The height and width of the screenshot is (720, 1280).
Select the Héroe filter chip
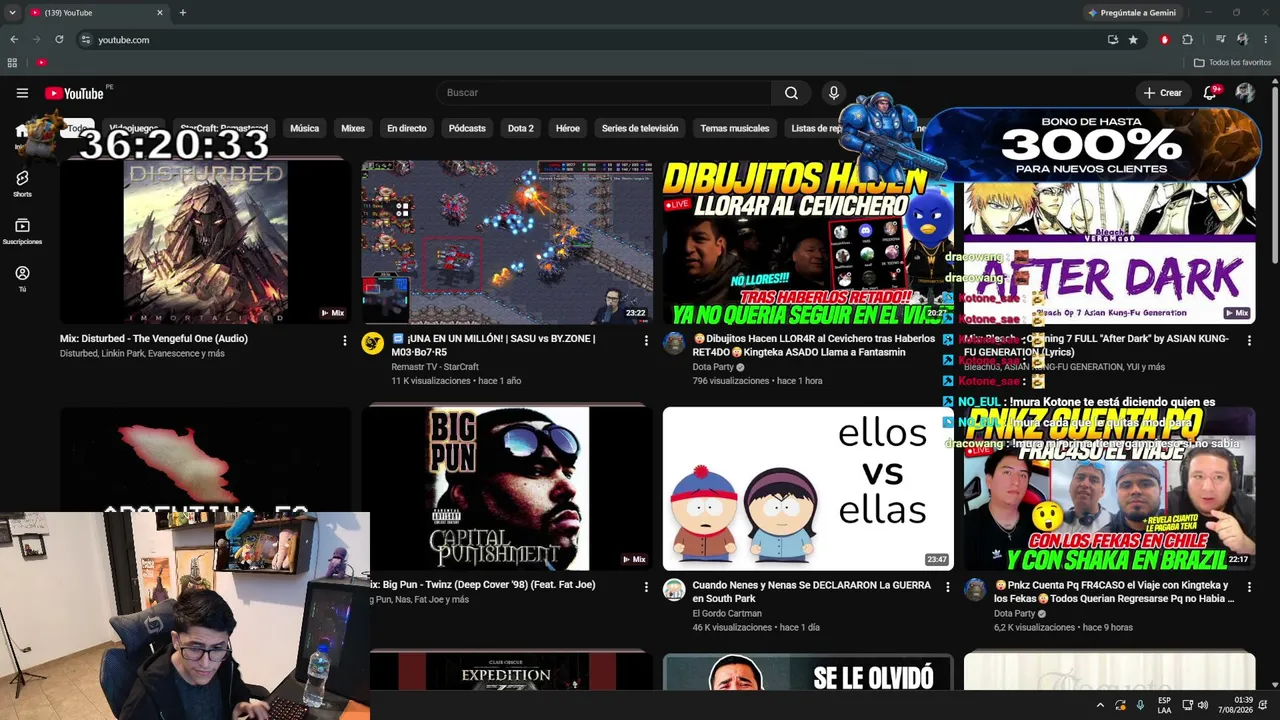pyautogui.click(x=568, y=128)
